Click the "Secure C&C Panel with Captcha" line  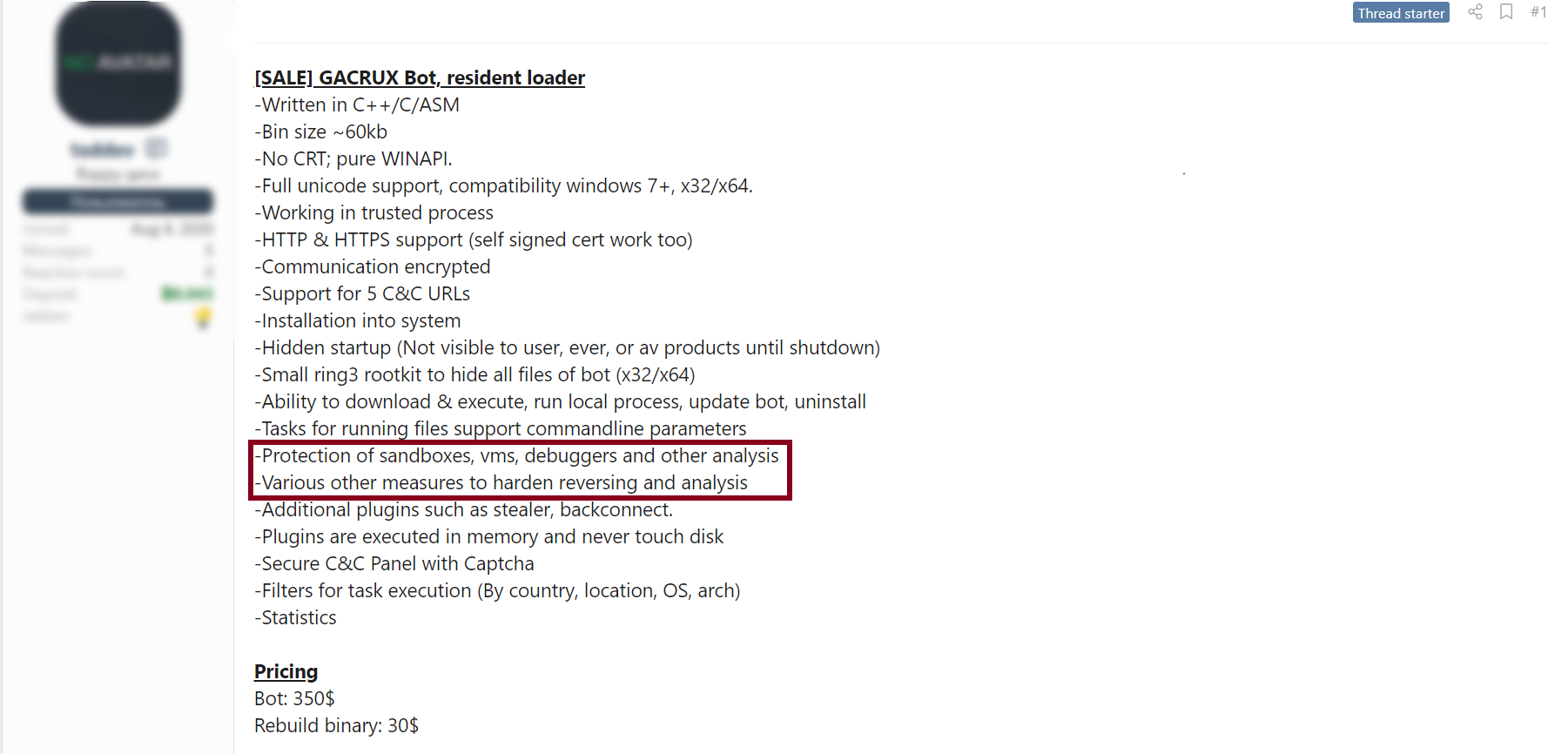394,563
